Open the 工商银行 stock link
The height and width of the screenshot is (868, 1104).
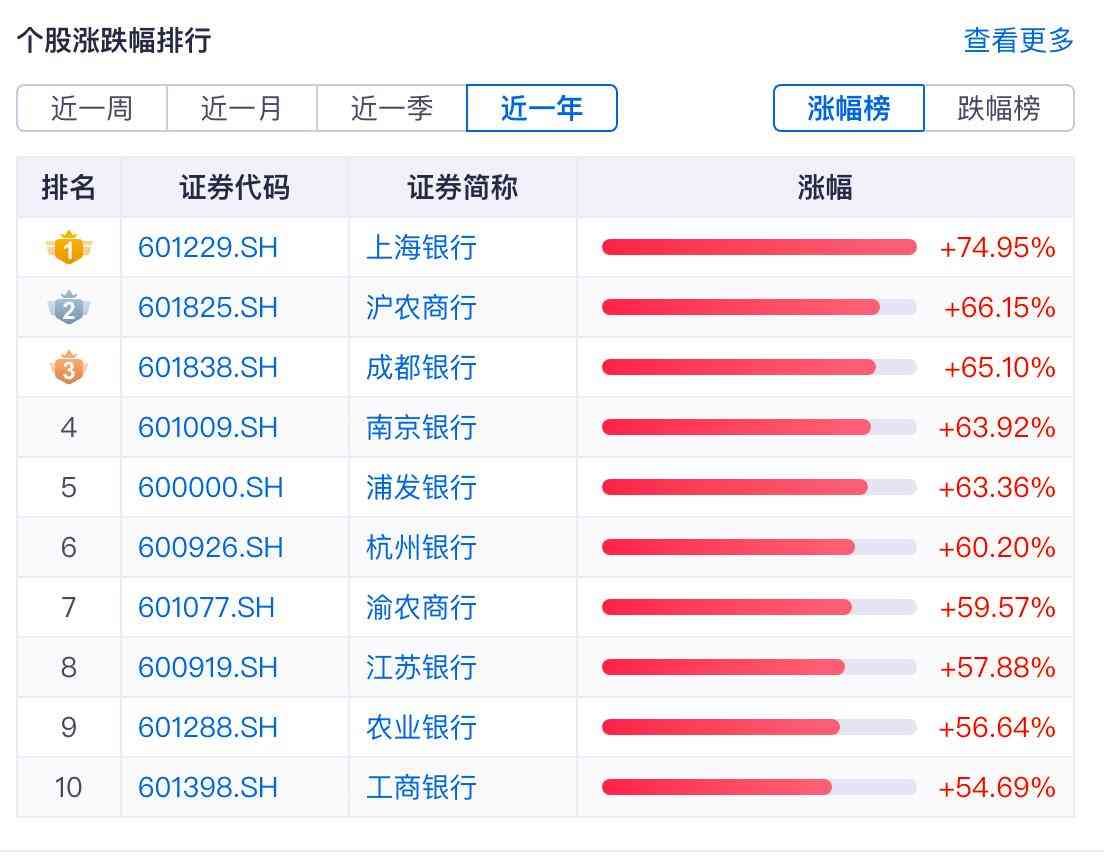tap(421, 788)
